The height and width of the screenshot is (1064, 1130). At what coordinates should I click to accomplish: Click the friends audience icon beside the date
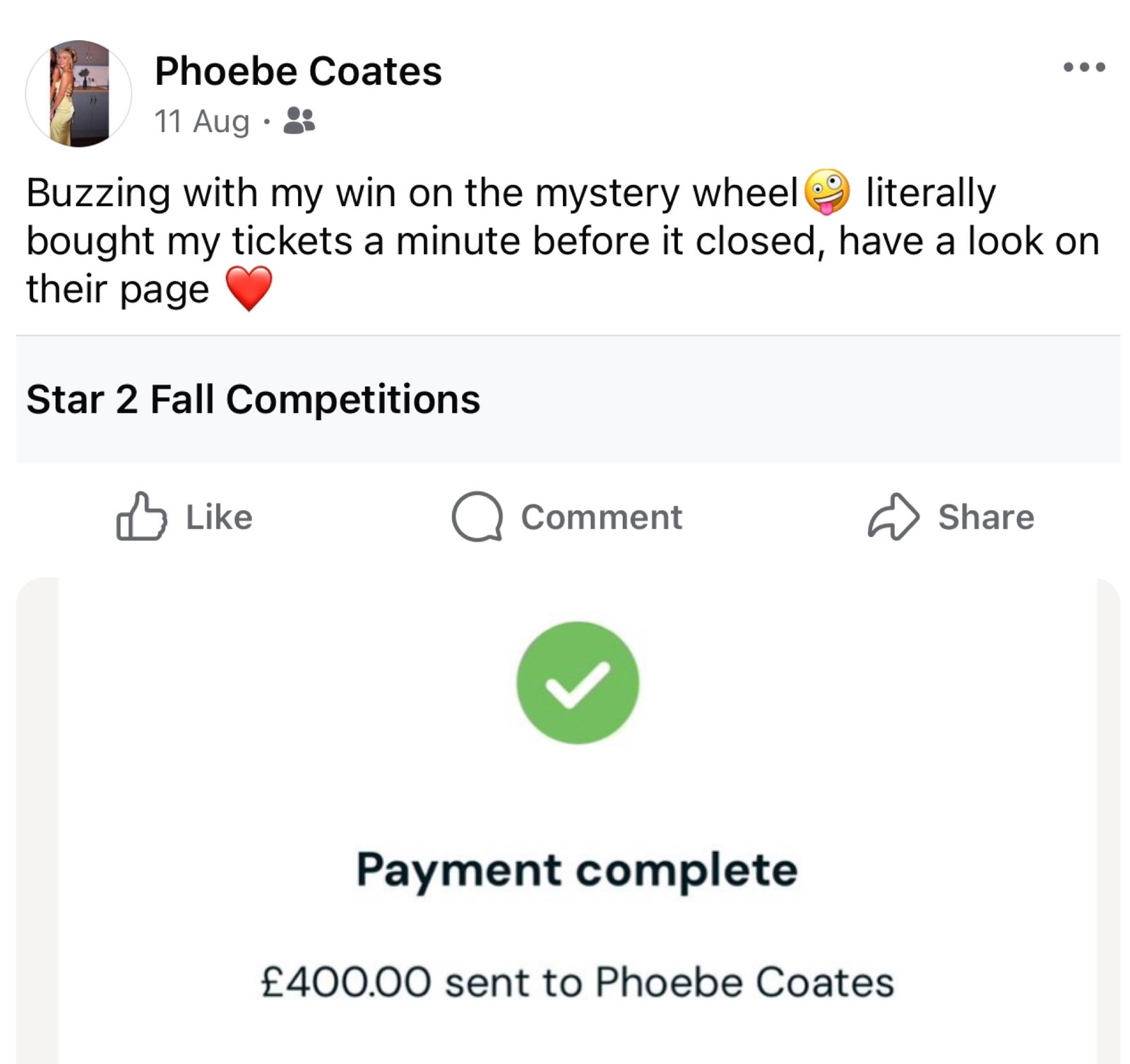point(299,121)
